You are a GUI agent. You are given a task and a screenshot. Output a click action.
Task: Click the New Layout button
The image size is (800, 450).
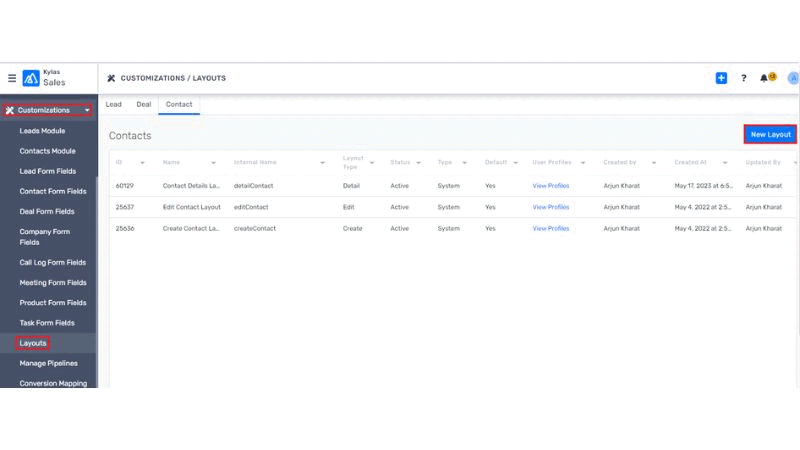coord(770,135)
